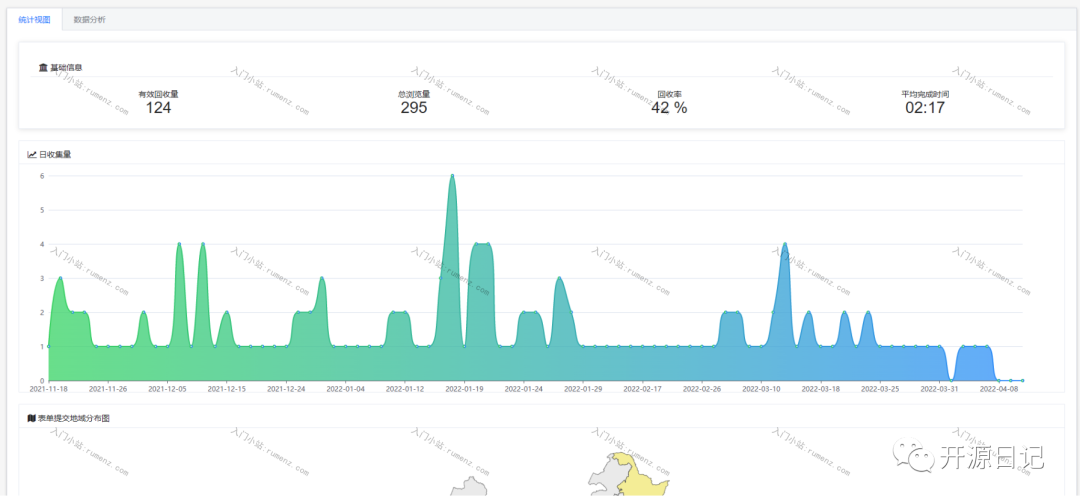Click x-axis label 2022-03-10
1080x504 pixels.
tap(761, 389)
